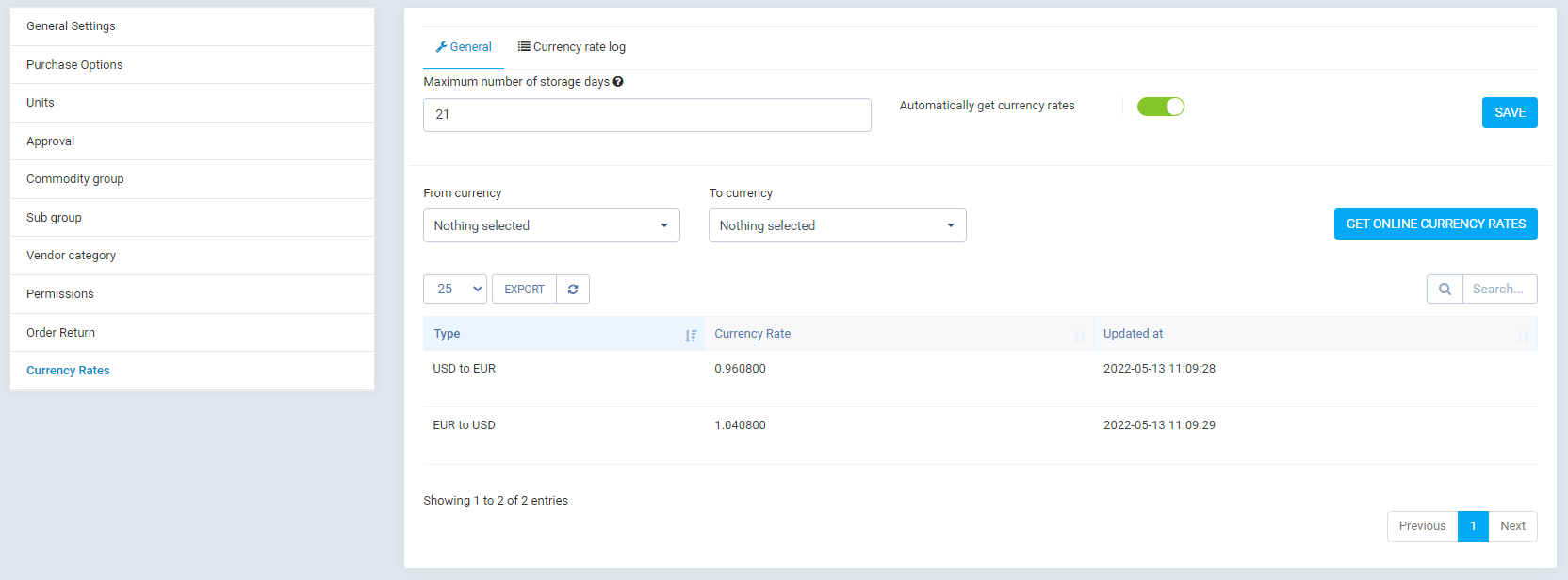Expand the 25 entries per page selector
This screenshot has width=1568, height=580.
coord(455,290)
